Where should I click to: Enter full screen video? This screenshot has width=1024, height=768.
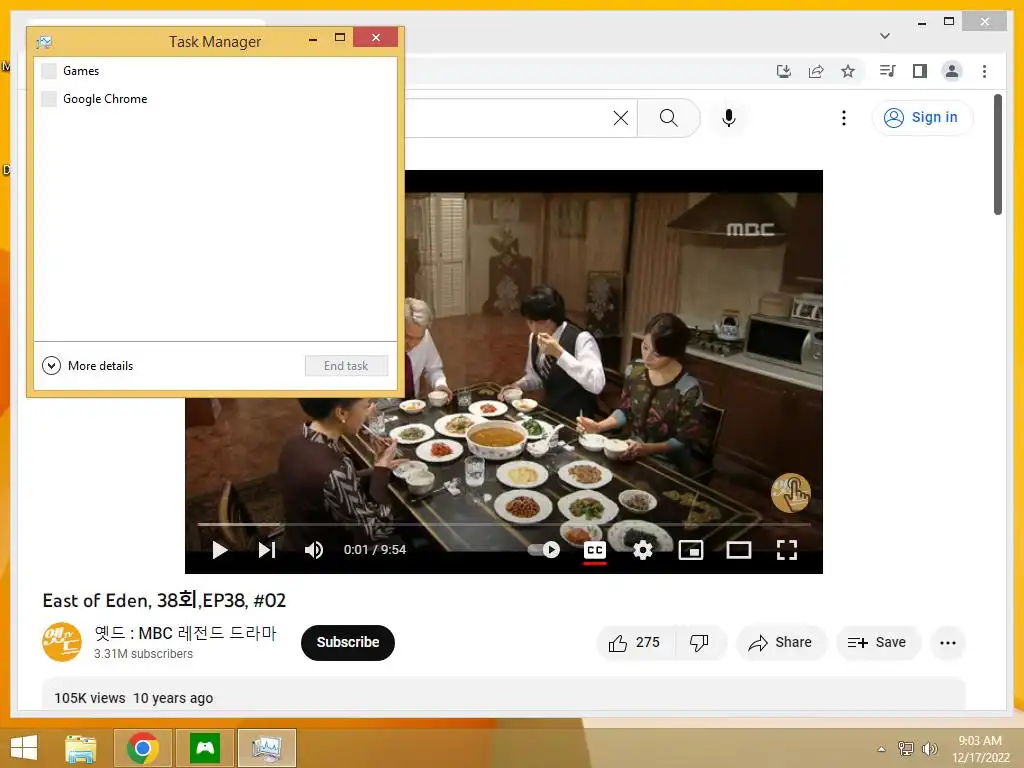(x=787, y=550)
